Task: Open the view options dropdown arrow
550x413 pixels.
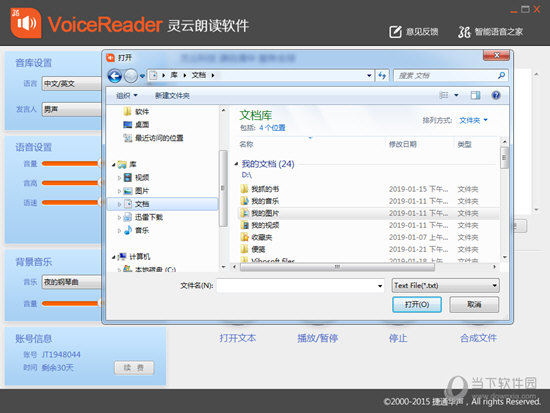Action: click(456, 95)
